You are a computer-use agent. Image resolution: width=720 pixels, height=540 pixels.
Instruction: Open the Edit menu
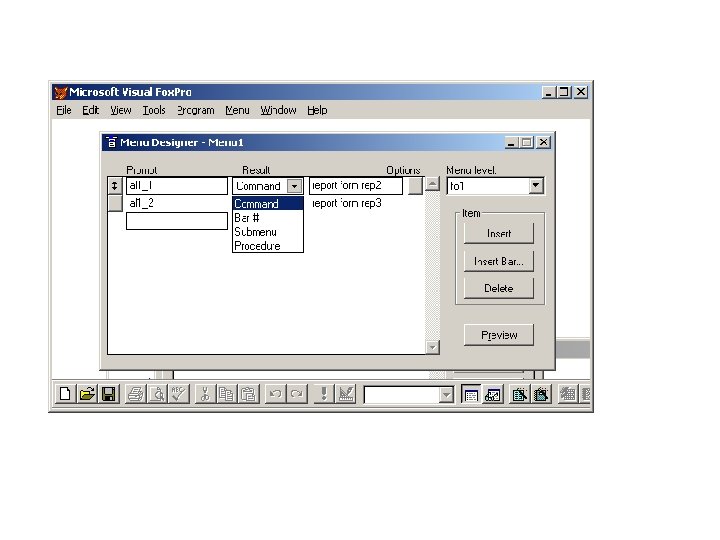[90, 110]
